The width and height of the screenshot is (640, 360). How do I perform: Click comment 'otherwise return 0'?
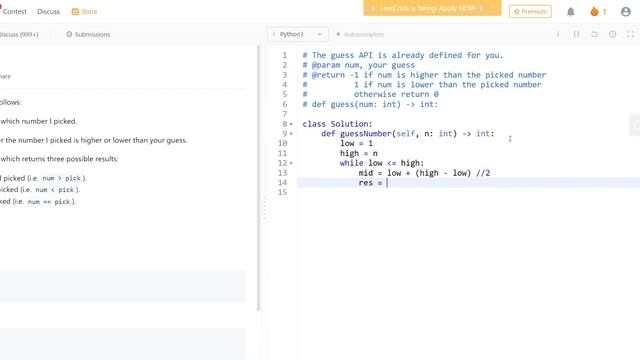pos(396,94)
